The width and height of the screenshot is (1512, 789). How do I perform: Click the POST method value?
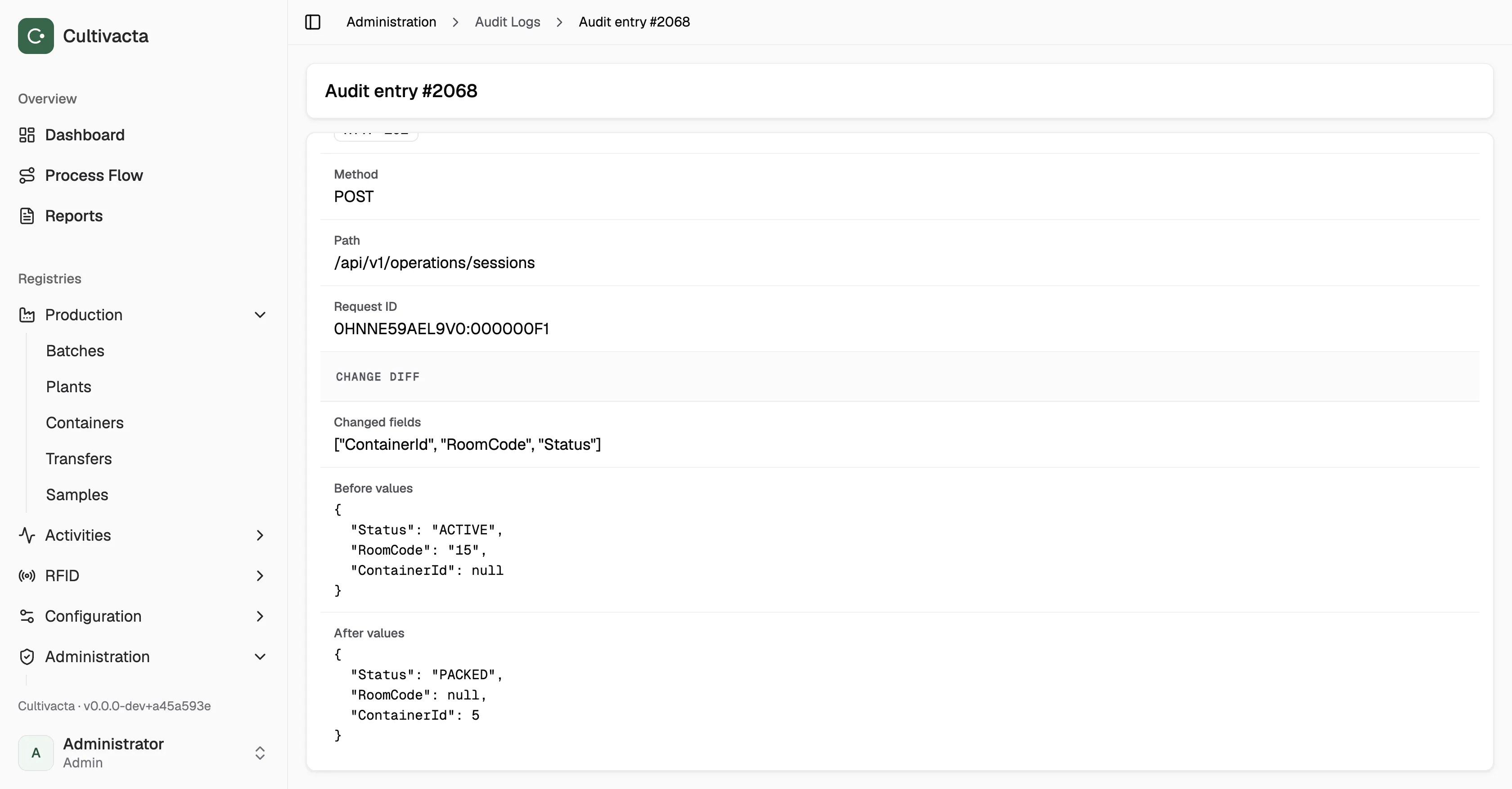coord(353,197)
